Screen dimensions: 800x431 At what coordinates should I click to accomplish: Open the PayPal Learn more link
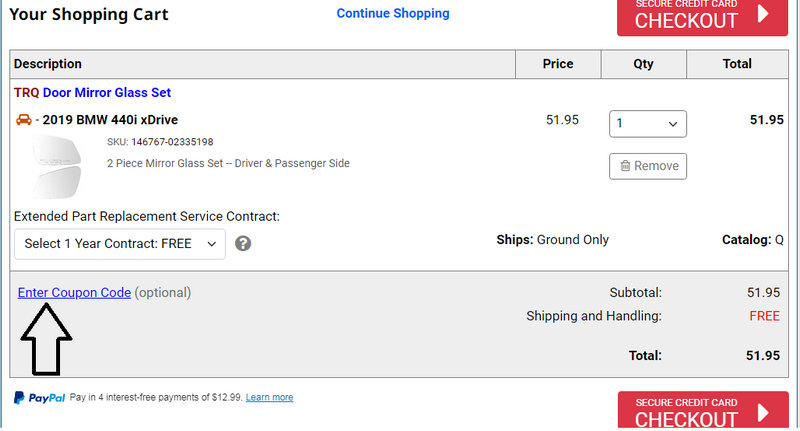[269, 397]
